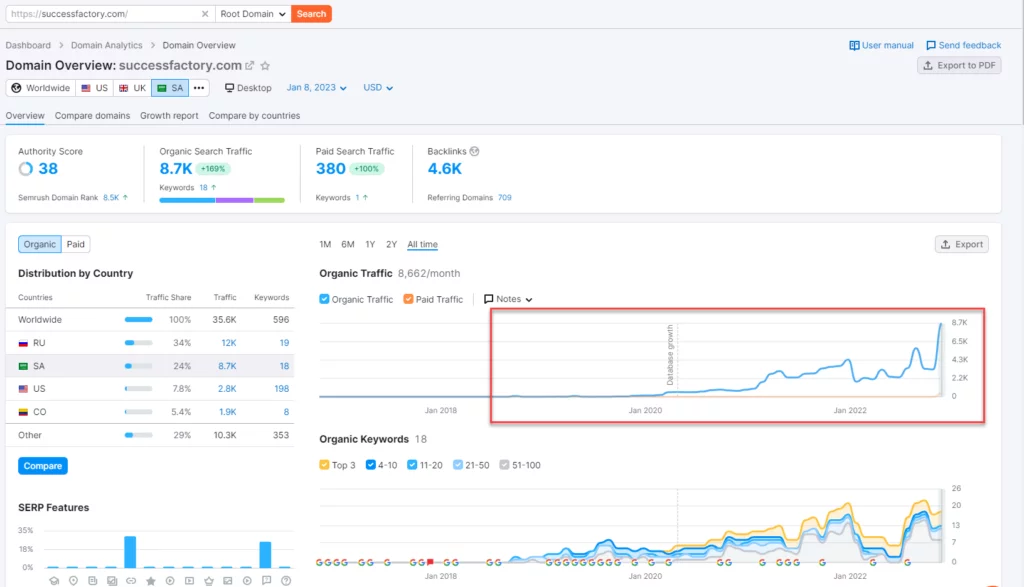Open the USD currency dropdown
1024x587 pixels.
click(x=378, y=88)
